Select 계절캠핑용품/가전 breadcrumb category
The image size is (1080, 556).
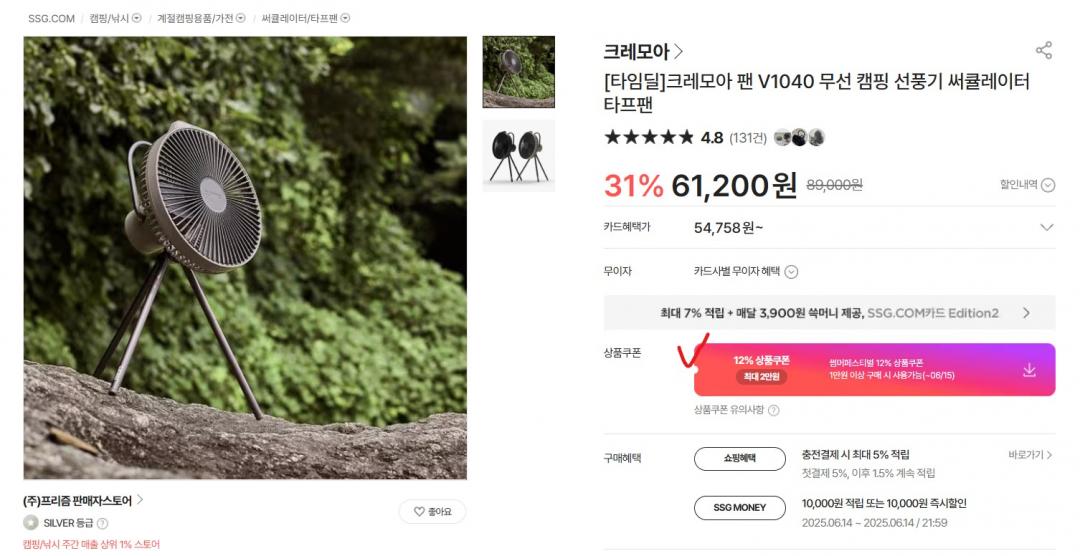pos(195,19)
